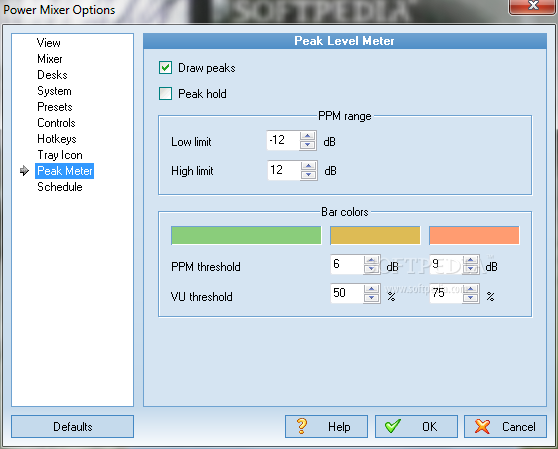Decrease Low limit with down arrow
The image size is (558, 449).
click(x=308, y=145)
